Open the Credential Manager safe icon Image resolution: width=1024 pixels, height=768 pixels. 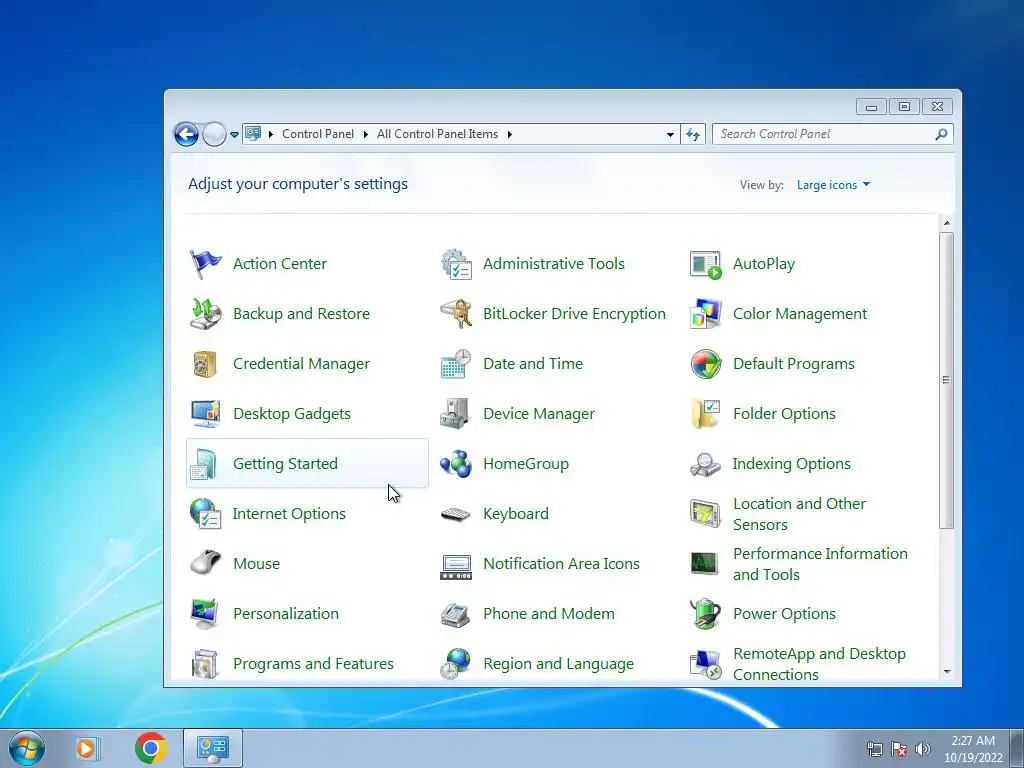[x=205, y=364]
